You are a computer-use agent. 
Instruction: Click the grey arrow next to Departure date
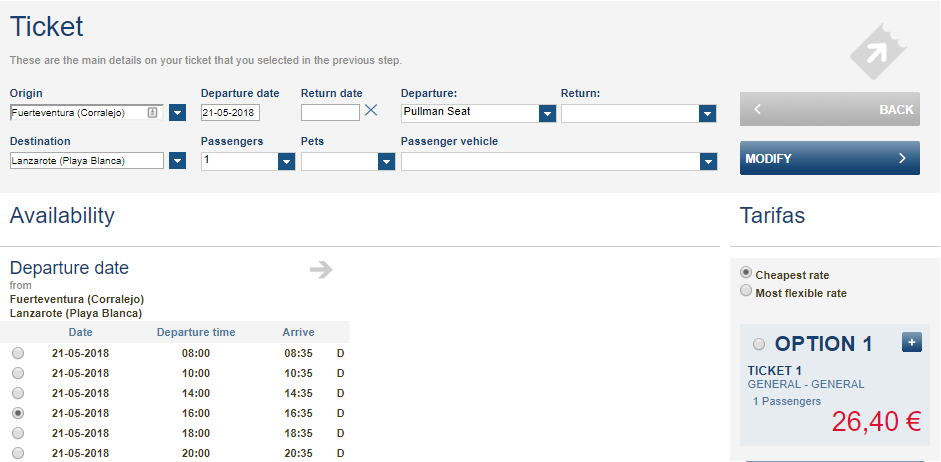321,270
